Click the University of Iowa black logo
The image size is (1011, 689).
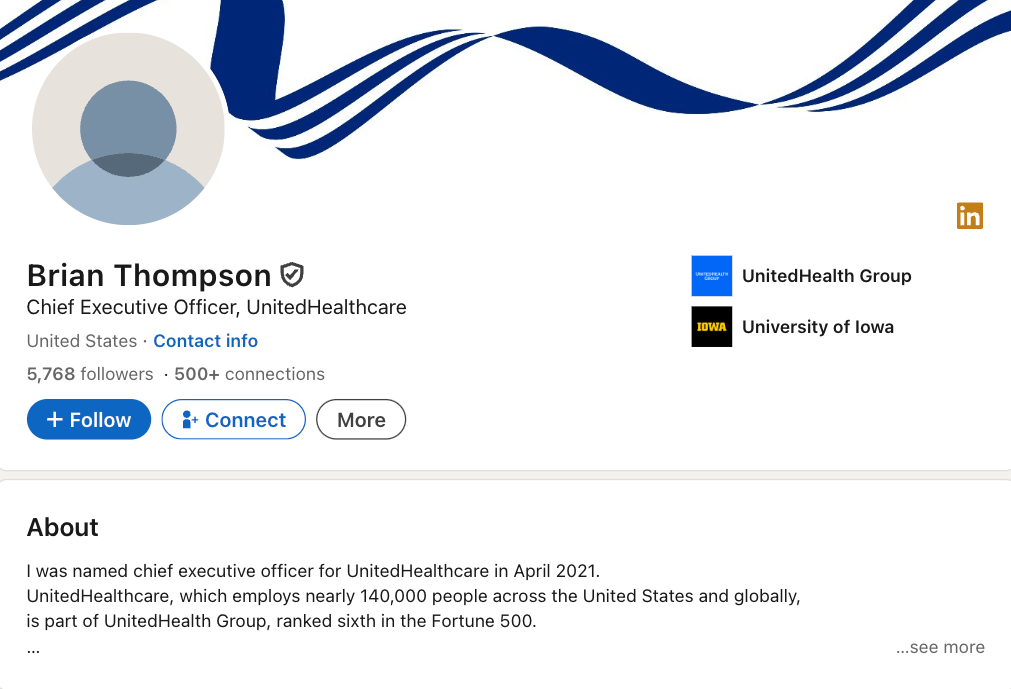click(712, 327)
